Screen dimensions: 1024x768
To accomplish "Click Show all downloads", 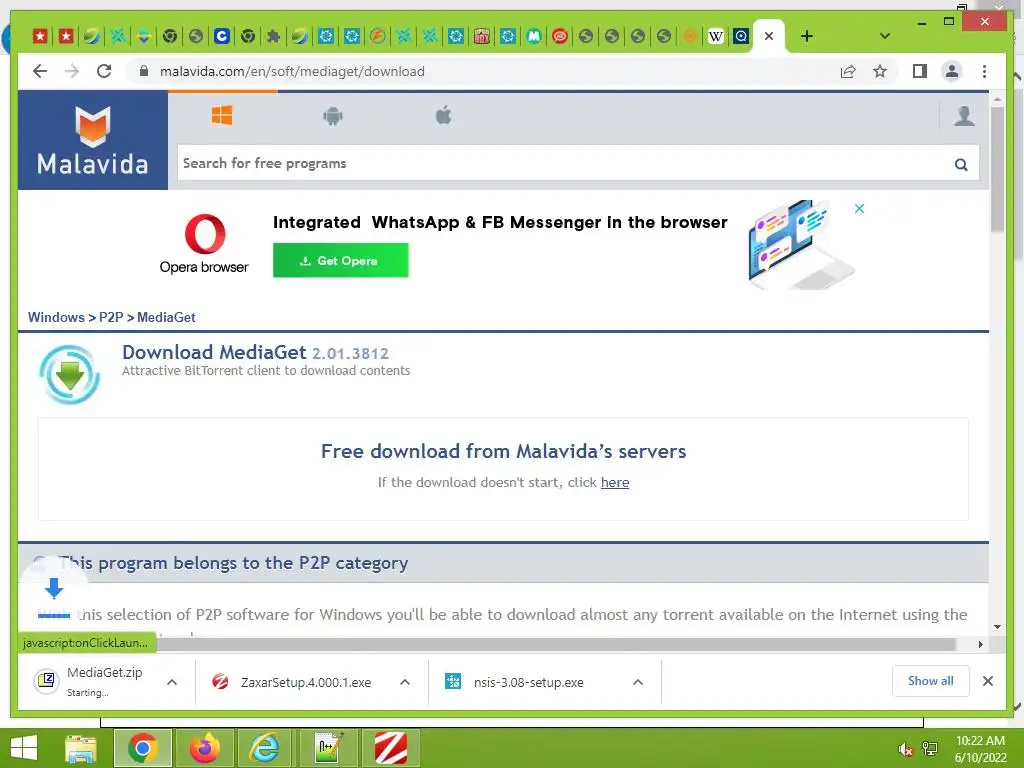I will coord(930,681).
